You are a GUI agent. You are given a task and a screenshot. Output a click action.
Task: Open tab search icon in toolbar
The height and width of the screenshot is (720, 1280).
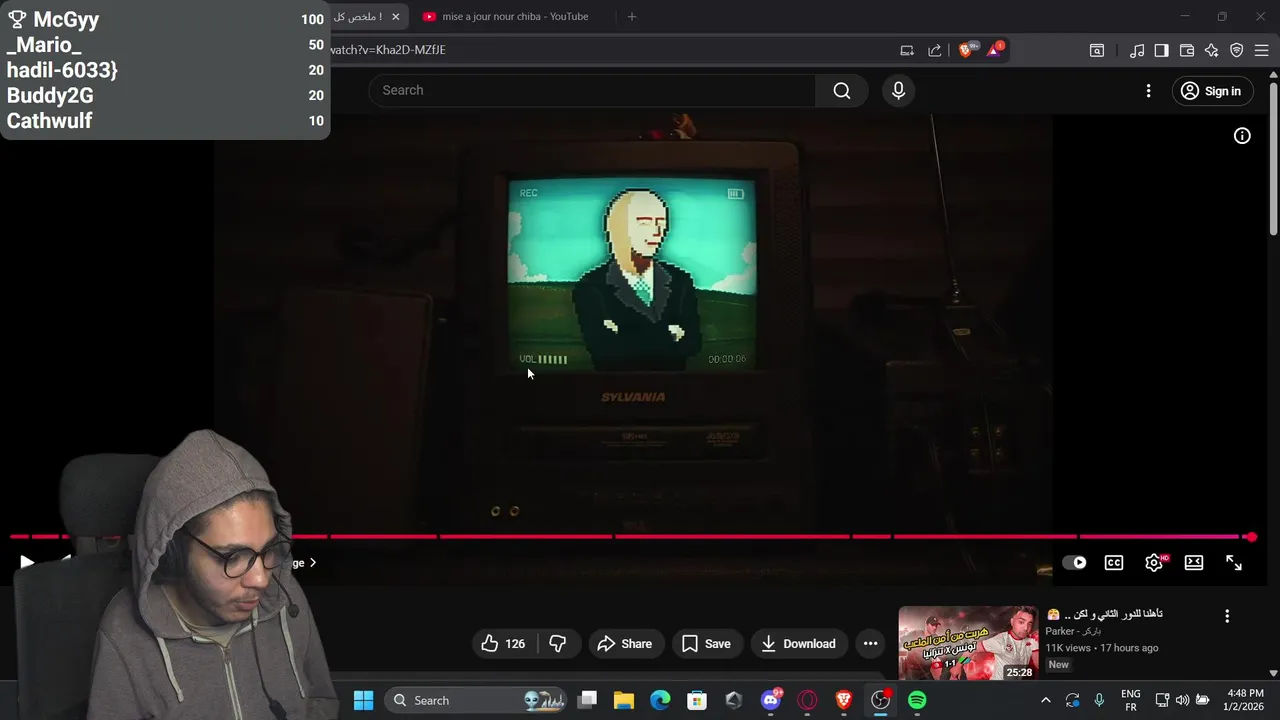click(1097, 50)
